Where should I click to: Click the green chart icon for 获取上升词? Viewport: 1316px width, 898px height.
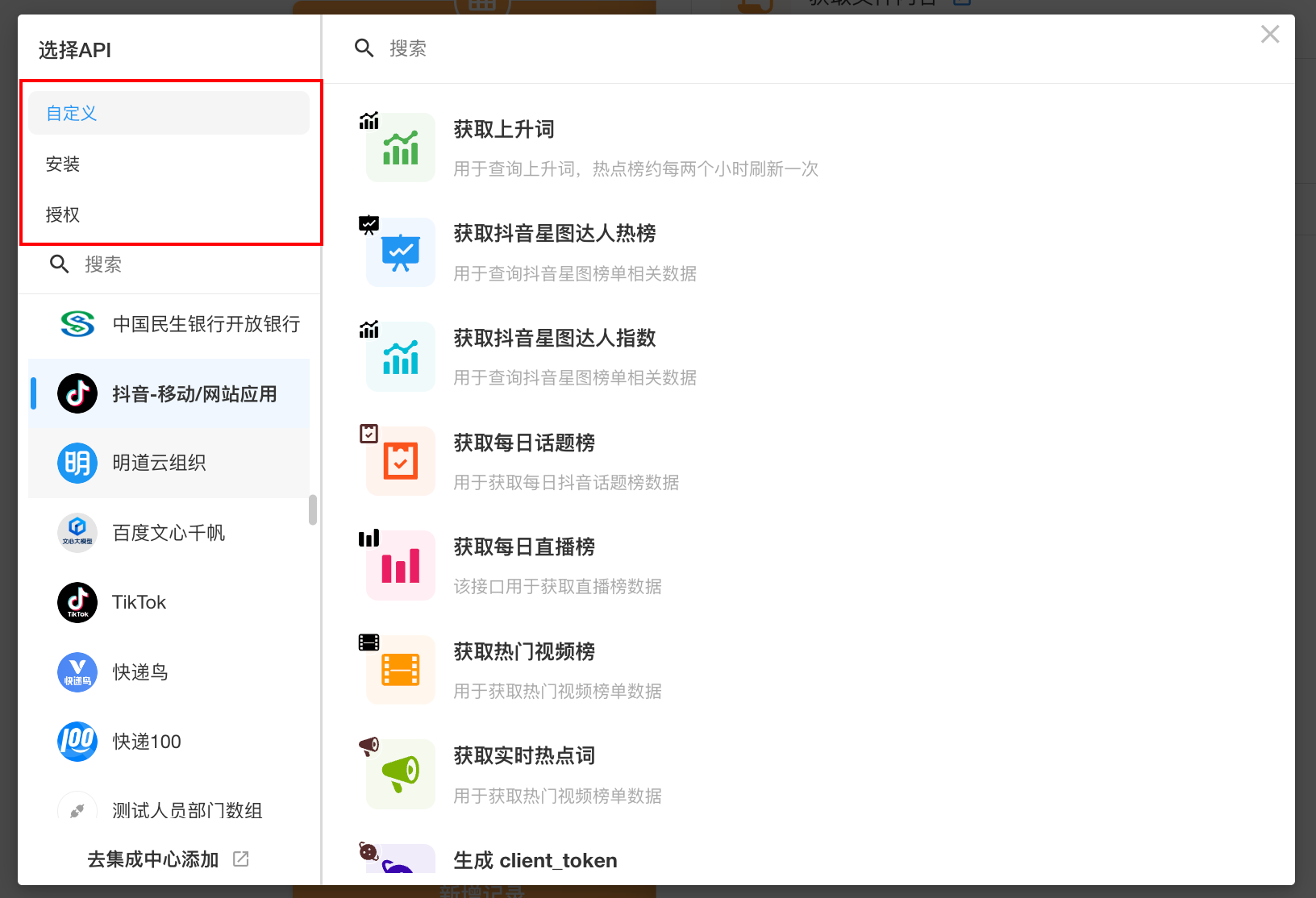coord(401,148)
